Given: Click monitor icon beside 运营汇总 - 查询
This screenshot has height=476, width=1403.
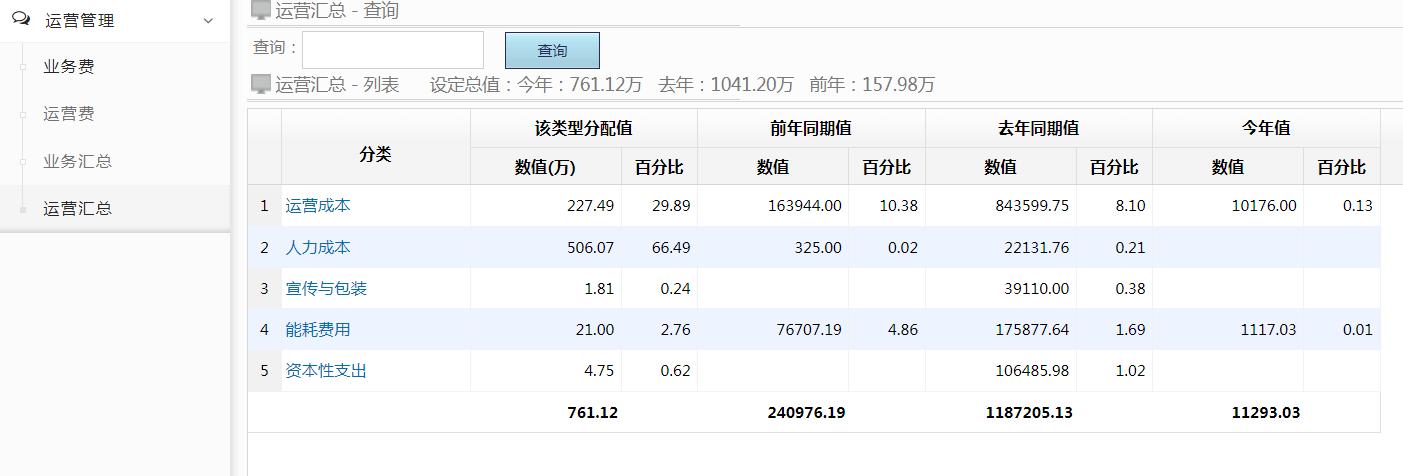Looking at the screenshot, I should click(260, 11).
